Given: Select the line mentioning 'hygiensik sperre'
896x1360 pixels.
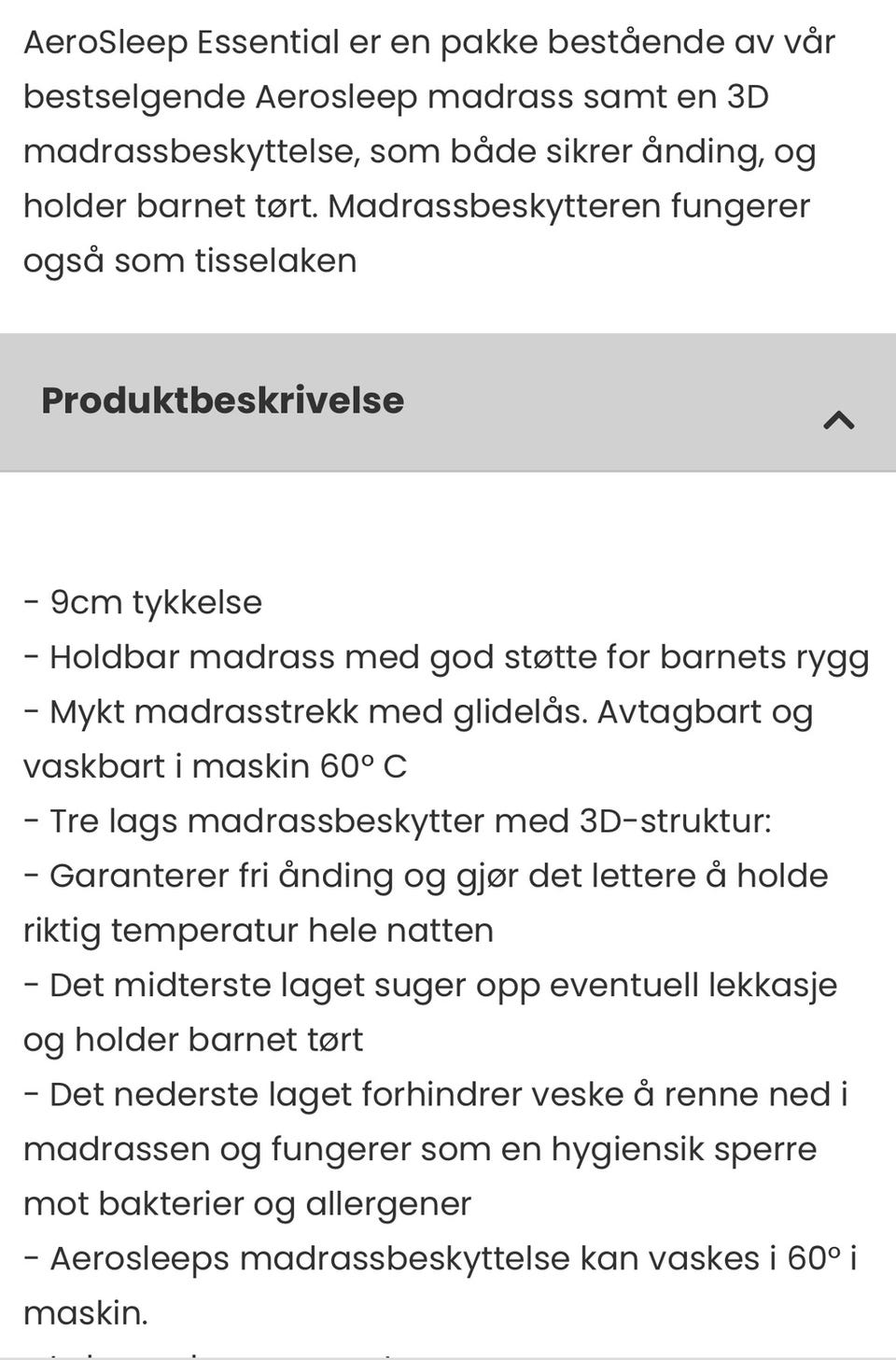Looking at the screenshot, I should pyautogui.click(x=420, y=1149).
